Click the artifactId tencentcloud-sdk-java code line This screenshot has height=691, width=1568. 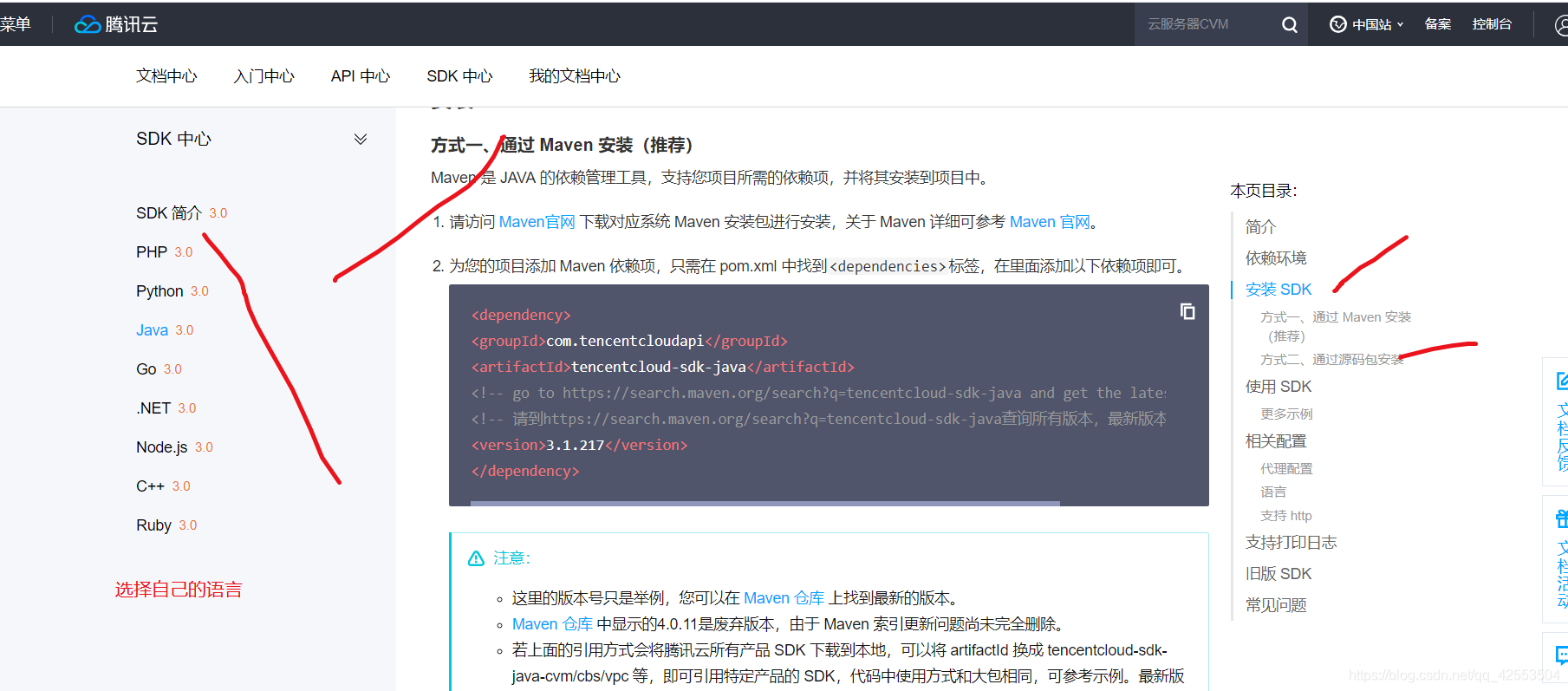(663, 367)
